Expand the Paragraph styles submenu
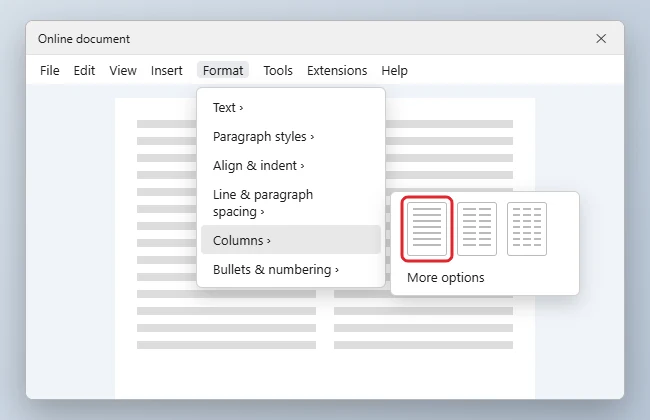 coord(291,137)
